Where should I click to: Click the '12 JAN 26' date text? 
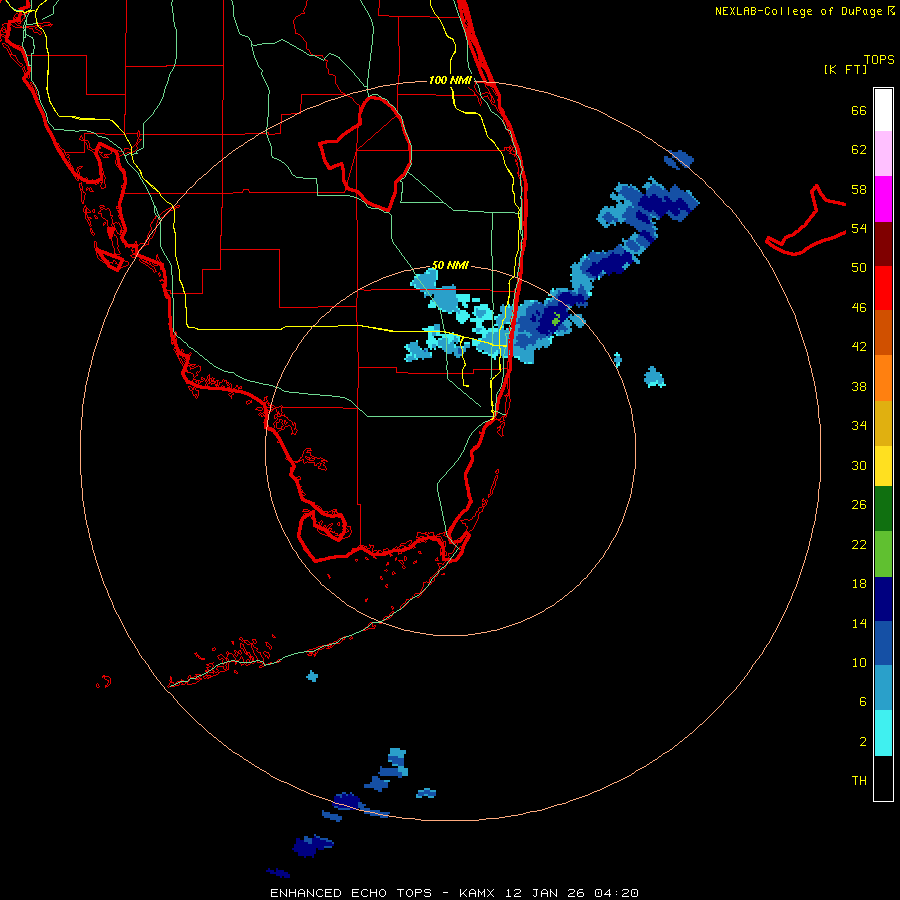point(545,893)
